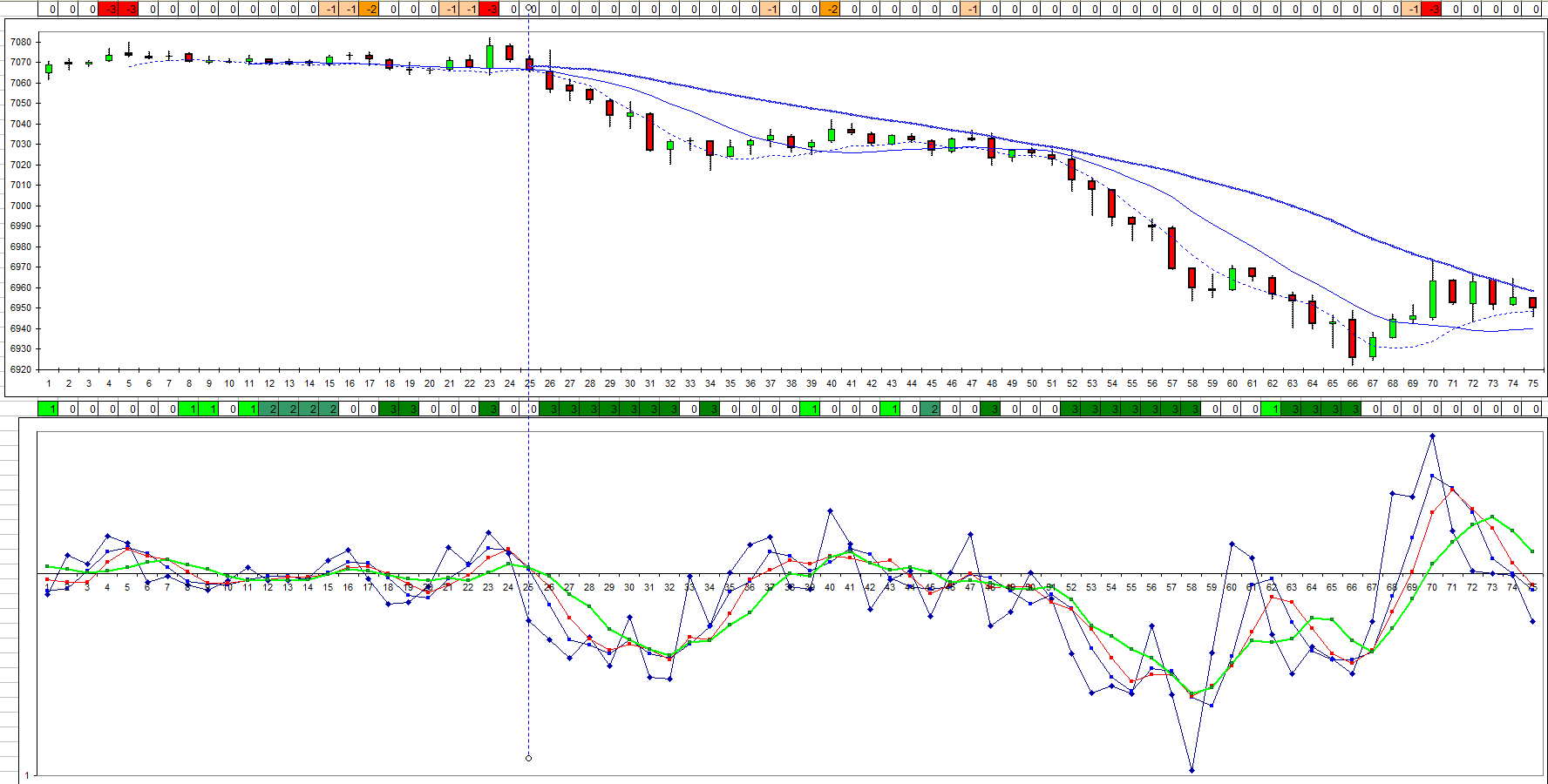
Task: Select the long red candlestick at period 31
Action: pyautogui.click(x=650, y=132)
